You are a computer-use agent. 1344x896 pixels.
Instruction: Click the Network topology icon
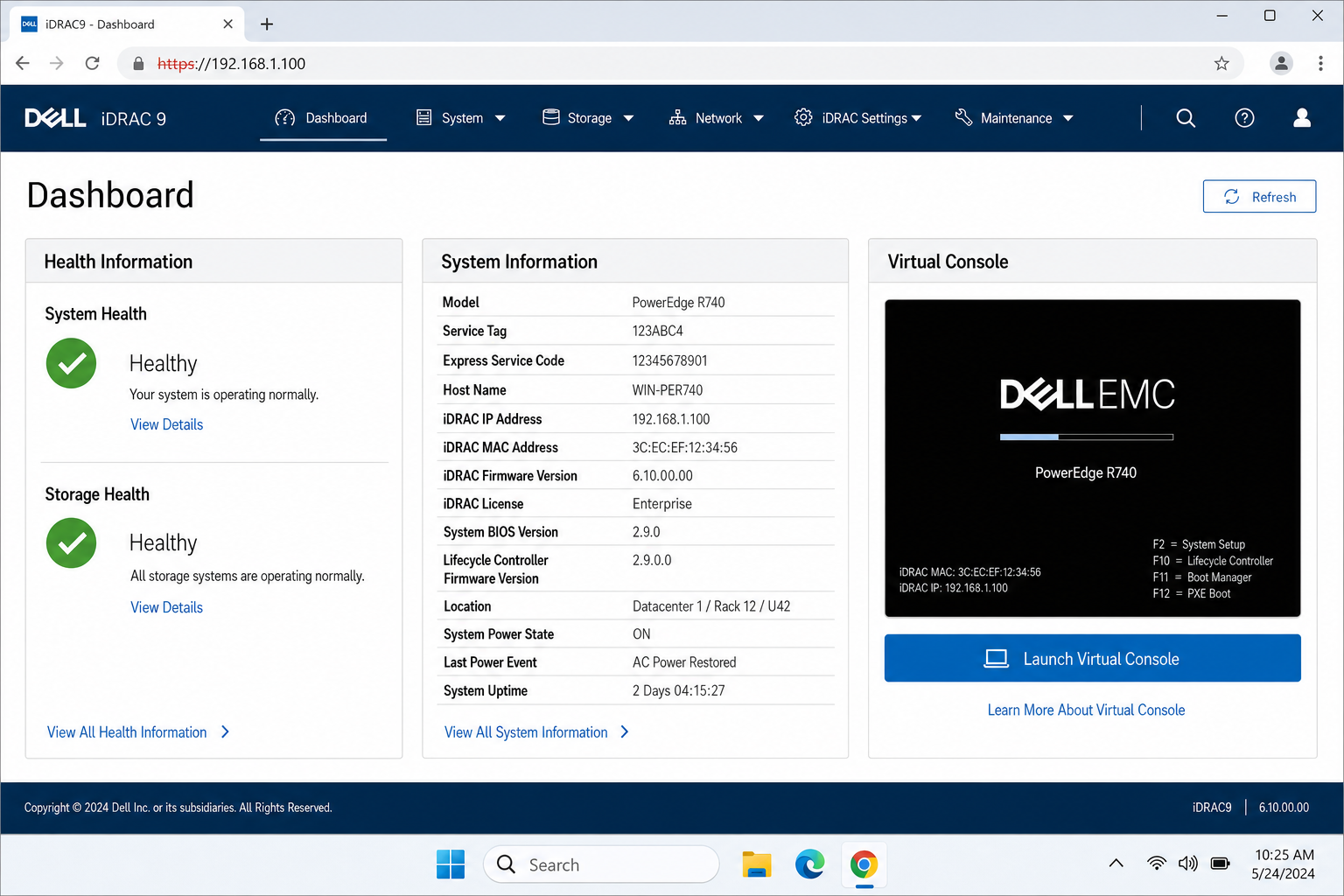tap(678, 118)
